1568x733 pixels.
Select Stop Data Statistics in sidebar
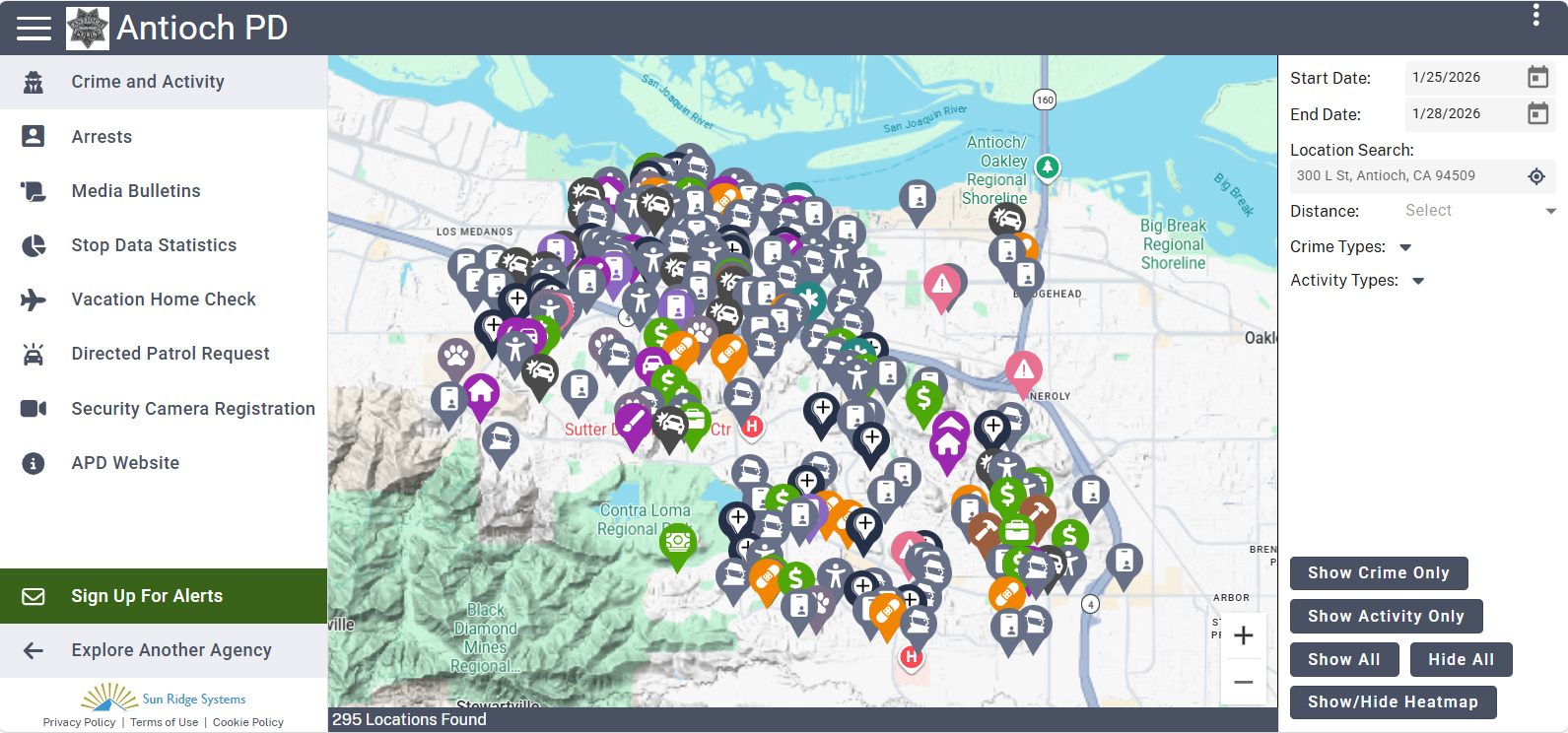click(154, 245)
